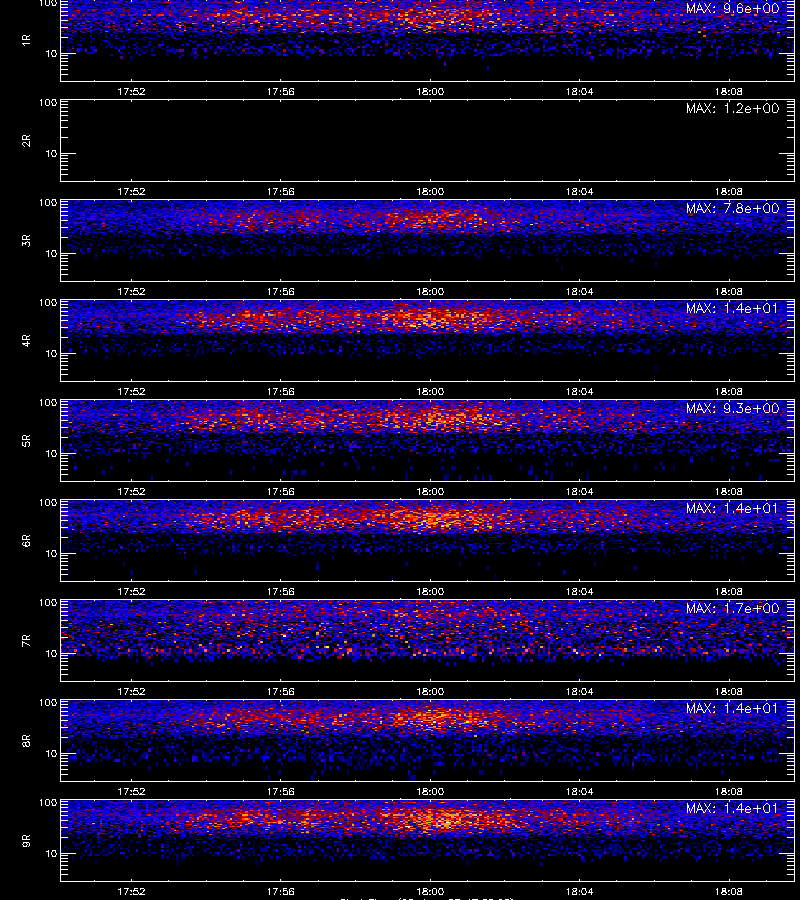Click MAX: 1.4e+01 in the 4R panel
Image resolution: width=800 pixels, height=900 pixels.
click(x=733, y=308)
